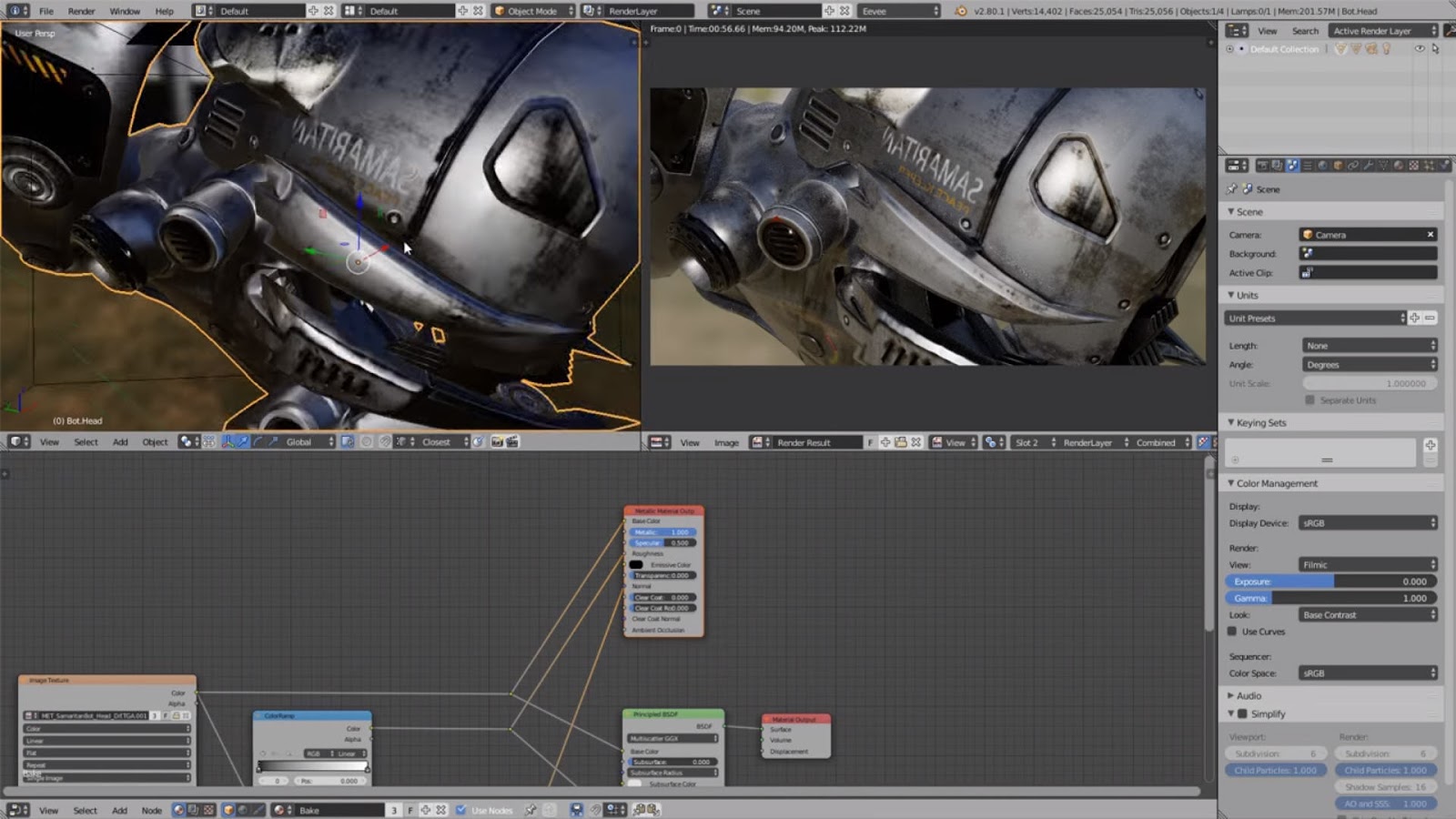This screenshot has height=819, width=1456.
Task: Pin the node tree with the pin icon
Action: (x=531, y=810)
